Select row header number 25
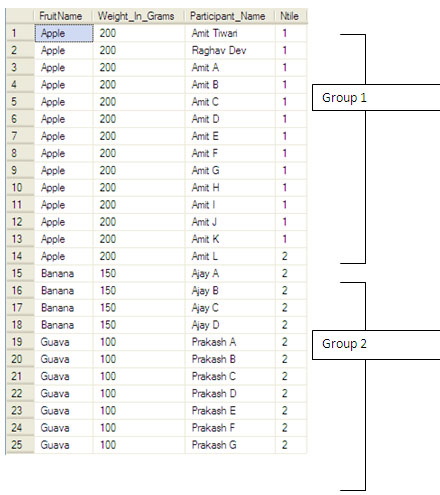Viewport: 440px width, 495px height. [20, 445]
